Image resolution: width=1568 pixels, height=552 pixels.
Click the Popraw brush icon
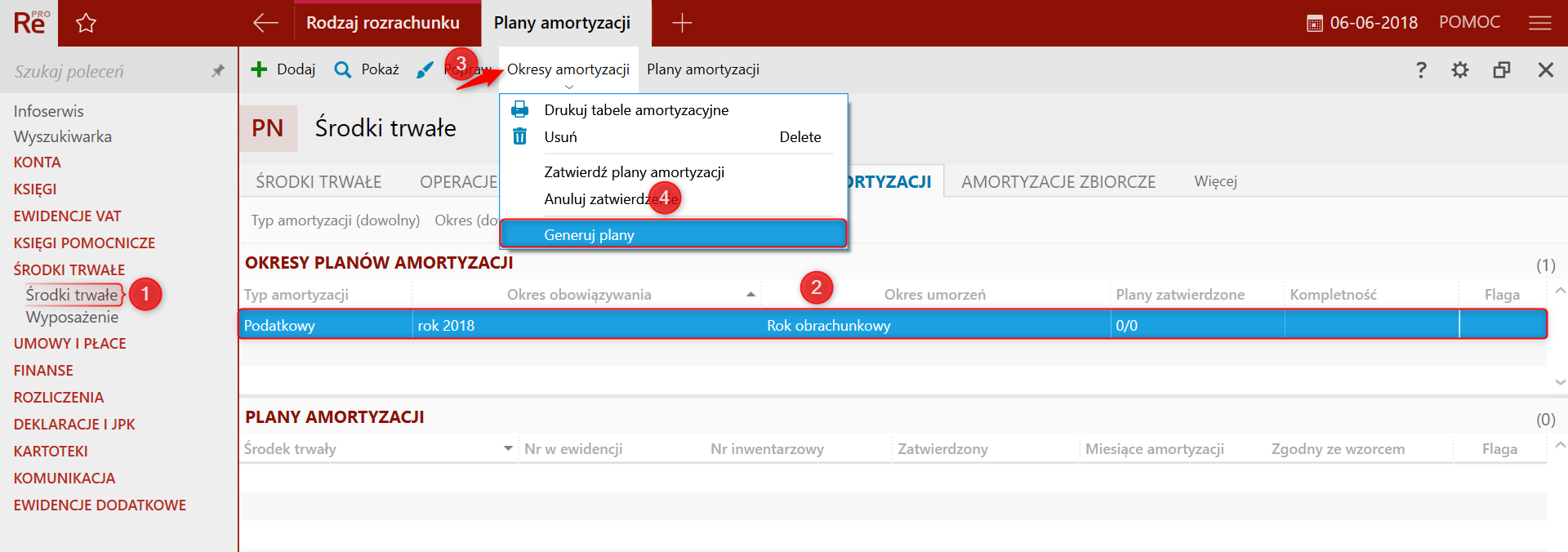[425, 70]
